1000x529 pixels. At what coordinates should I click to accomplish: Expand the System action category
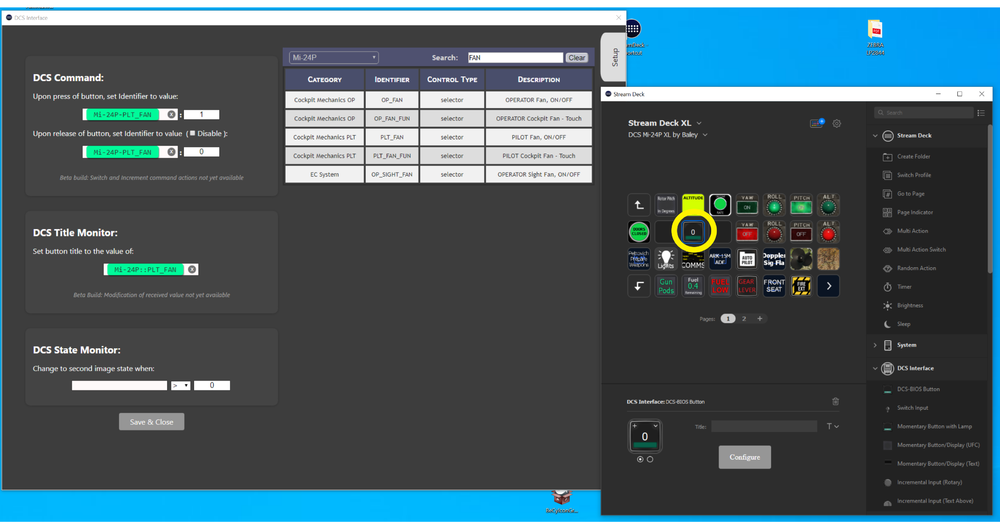tap(875, 345)
